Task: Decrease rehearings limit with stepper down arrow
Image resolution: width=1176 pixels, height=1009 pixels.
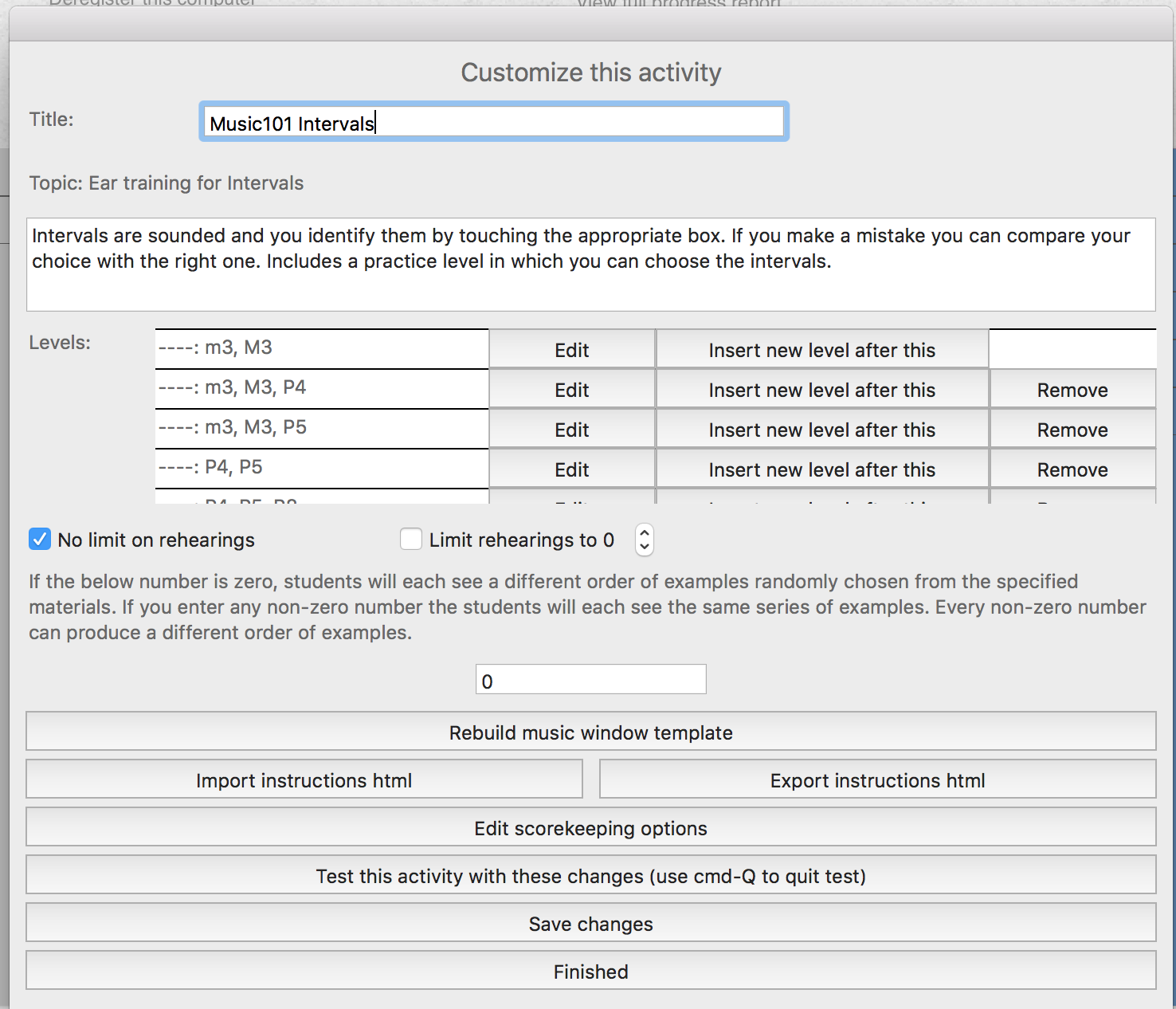Action: 645,547
